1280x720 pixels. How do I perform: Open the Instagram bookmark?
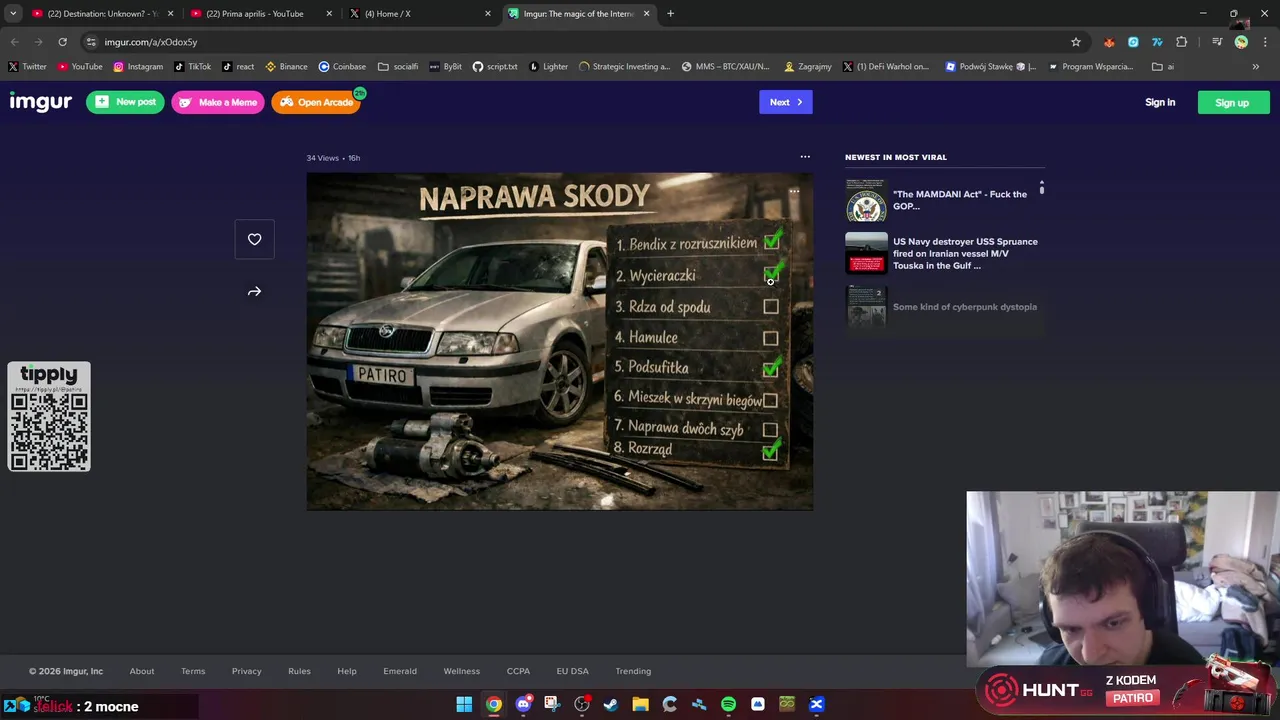138,67
